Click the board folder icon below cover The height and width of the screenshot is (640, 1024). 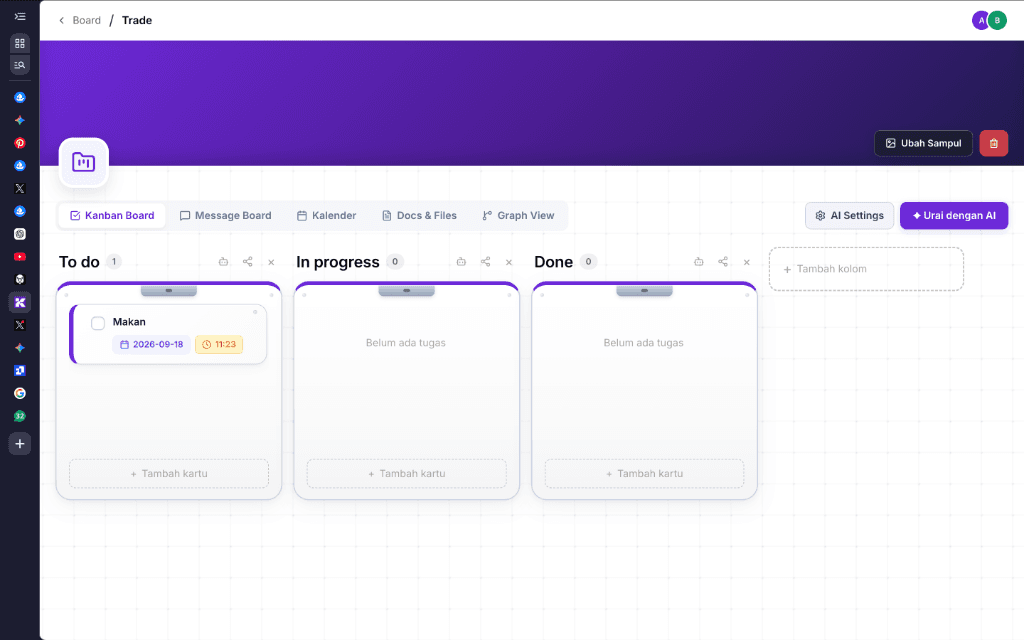(x=84, y=162)
